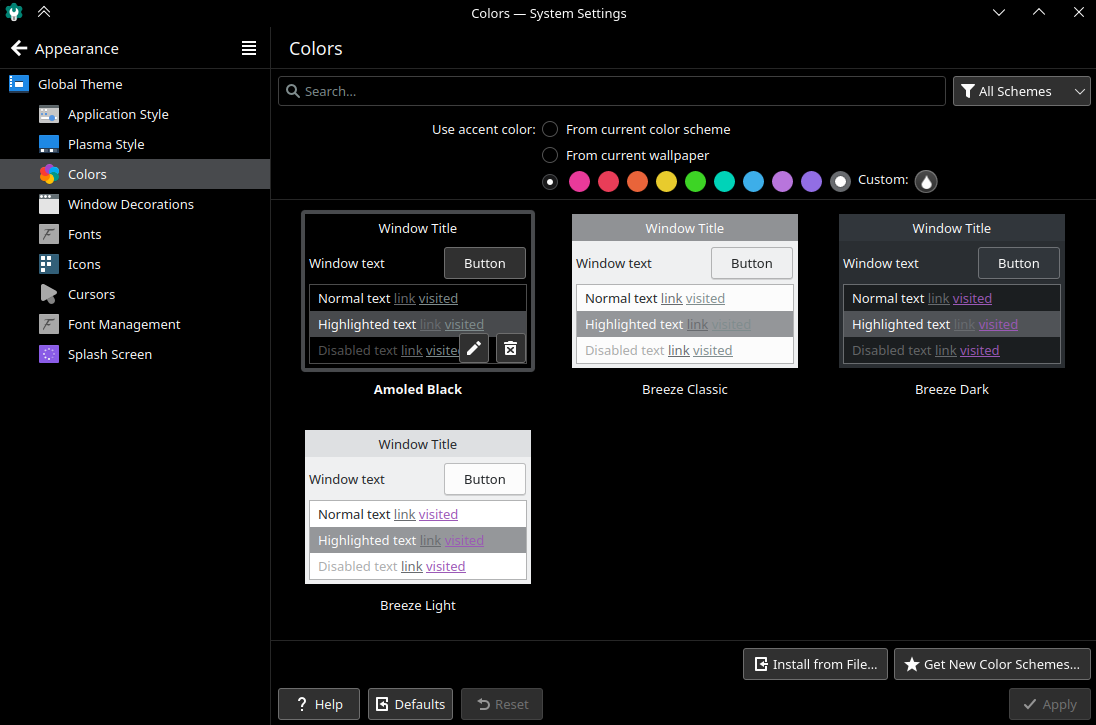Screen dimensions: 1096x725
Task: Go to Plasma Style page
Action: coord(135,144)
